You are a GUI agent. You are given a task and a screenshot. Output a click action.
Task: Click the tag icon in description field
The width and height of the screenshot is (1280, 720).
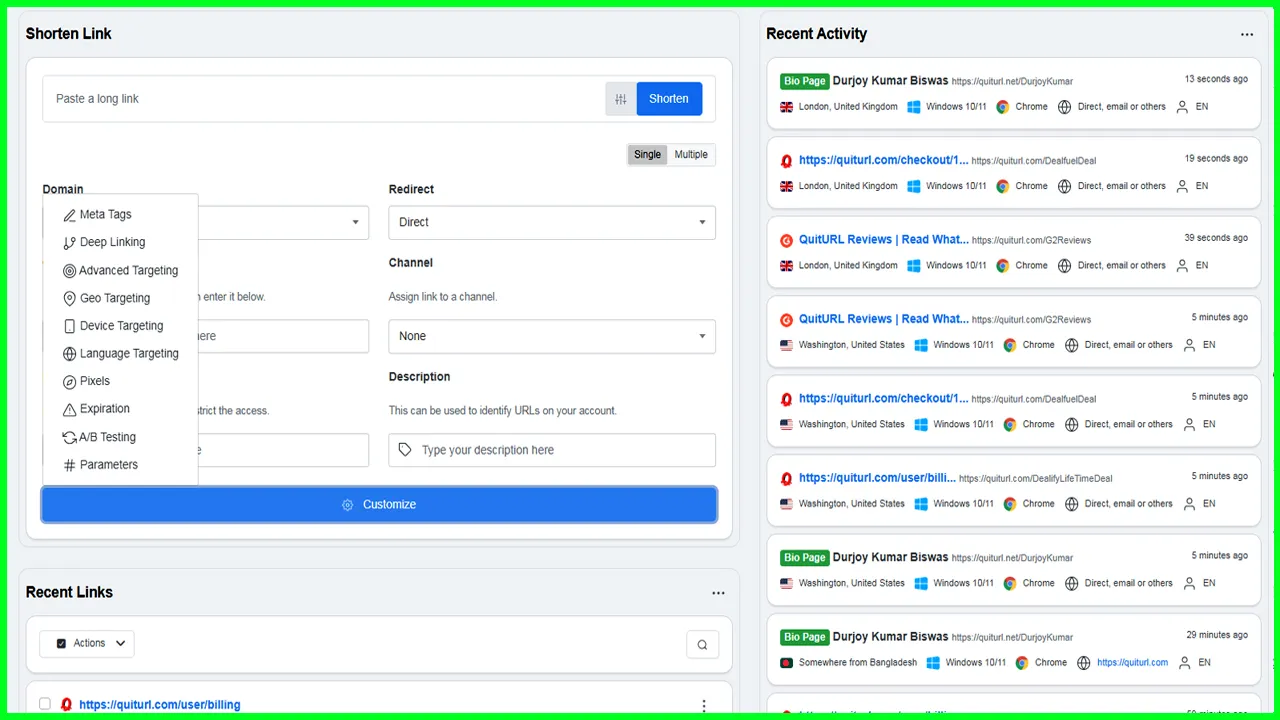point(405,450)
